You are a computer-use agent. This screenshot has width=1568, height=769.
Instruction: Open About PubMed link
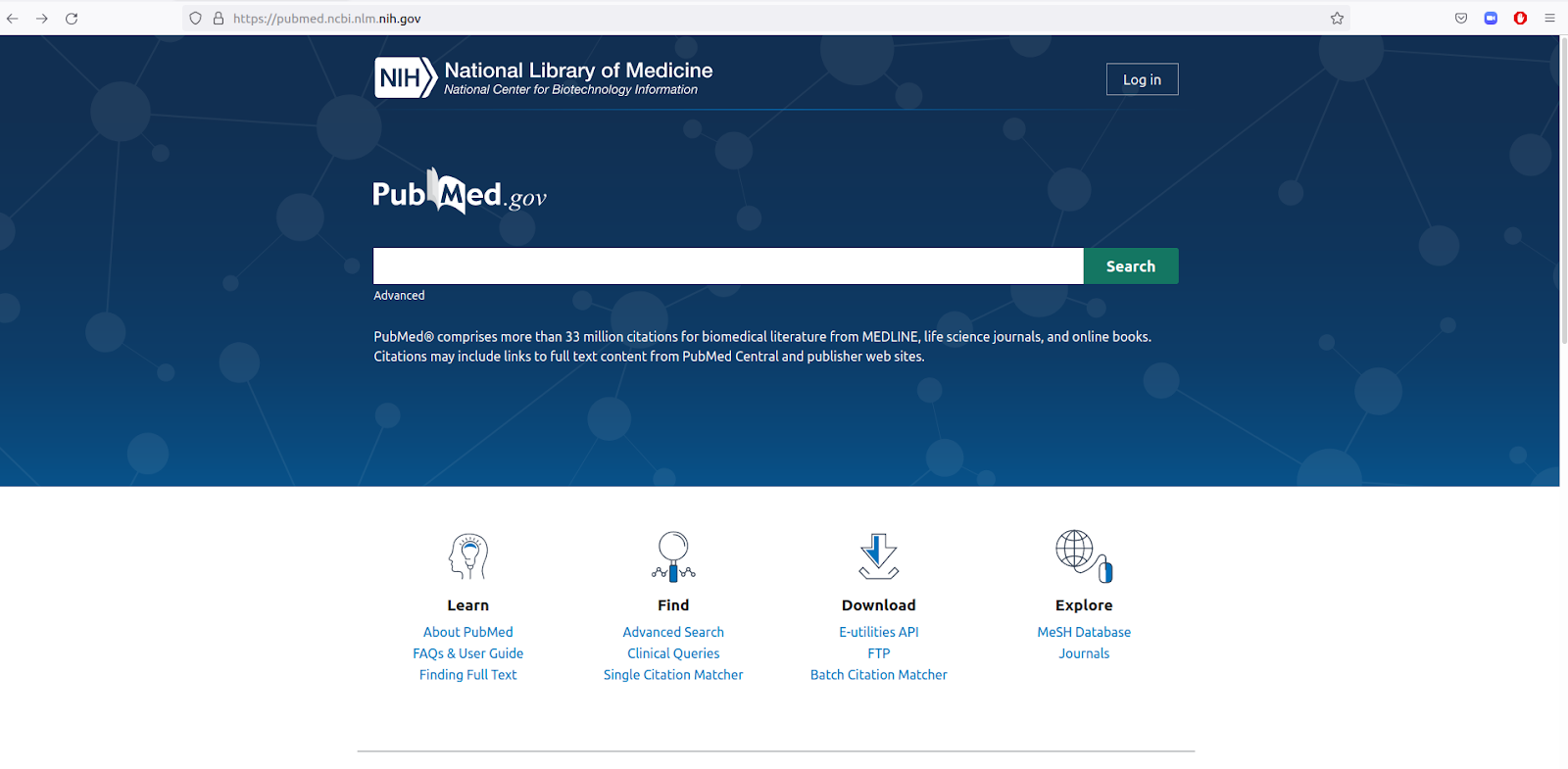pyautogui.click(x=468, y=632)
